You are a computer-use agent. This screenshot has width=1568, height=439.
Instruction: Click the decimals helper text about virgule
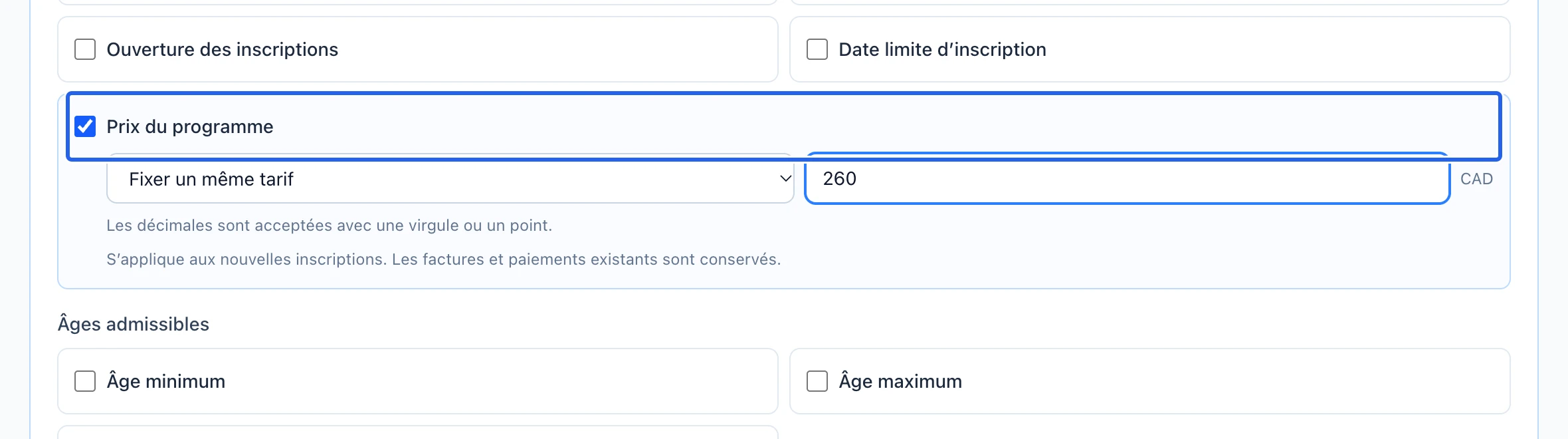[329, 225]
